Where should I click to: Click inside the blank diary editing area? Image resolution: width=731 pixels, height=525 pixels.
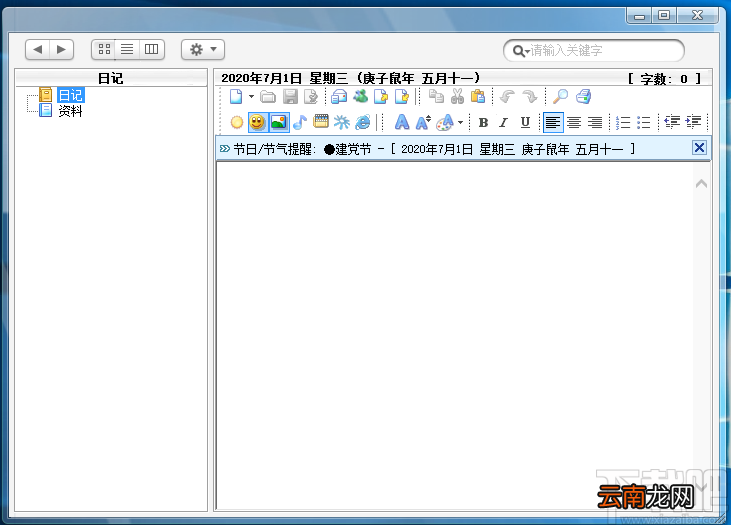pyautogui.click(x=455, y=336)
